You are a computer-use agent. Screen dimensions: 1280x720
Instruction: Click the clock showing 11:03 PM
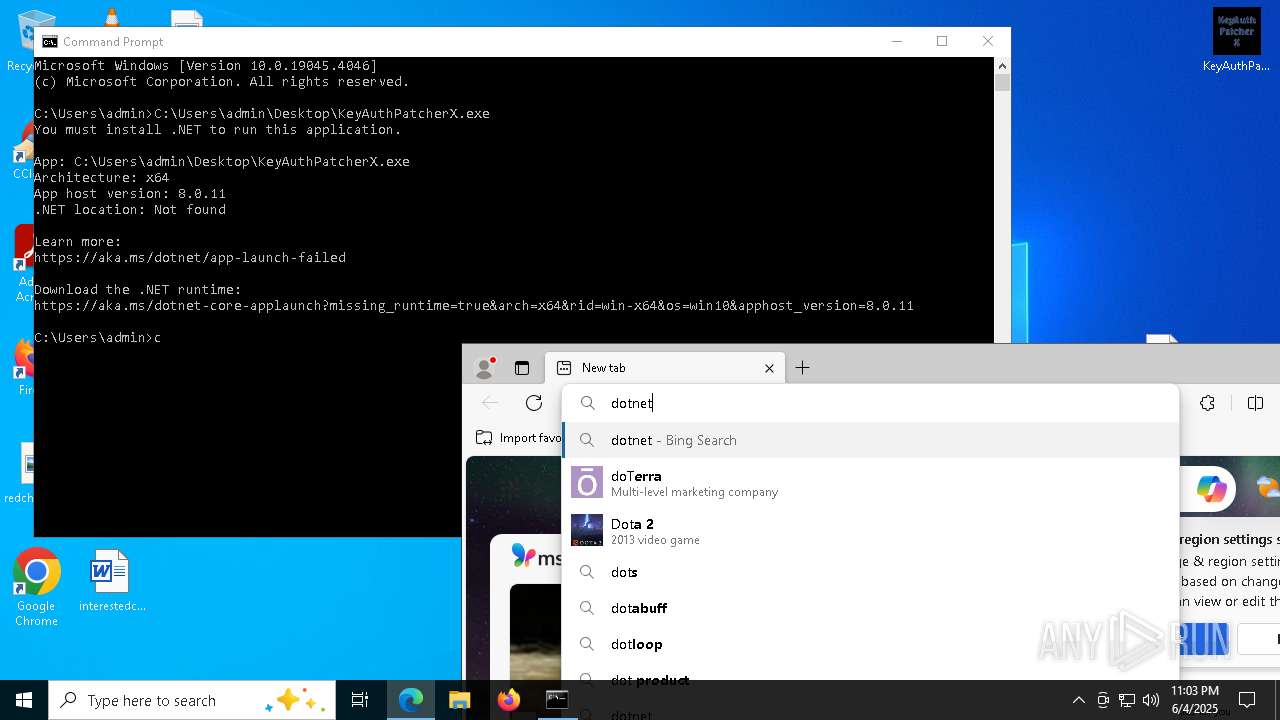click(1194, 700)
